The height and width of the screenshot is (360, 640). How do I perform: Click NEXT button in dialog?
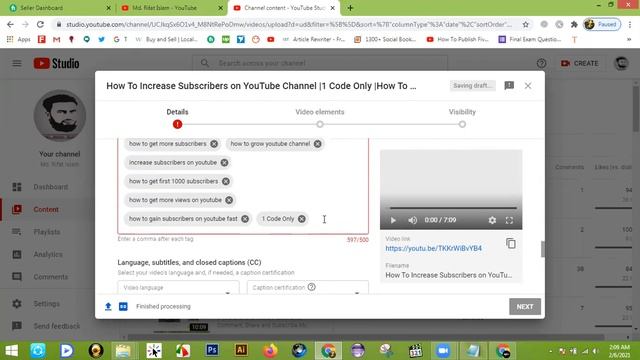pos(525,307)
